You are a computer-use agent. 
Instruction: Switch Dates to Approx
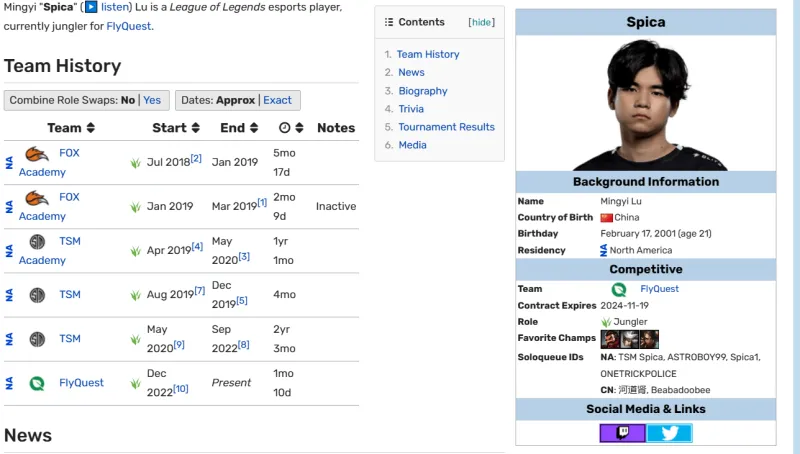(x=235, y=100)
